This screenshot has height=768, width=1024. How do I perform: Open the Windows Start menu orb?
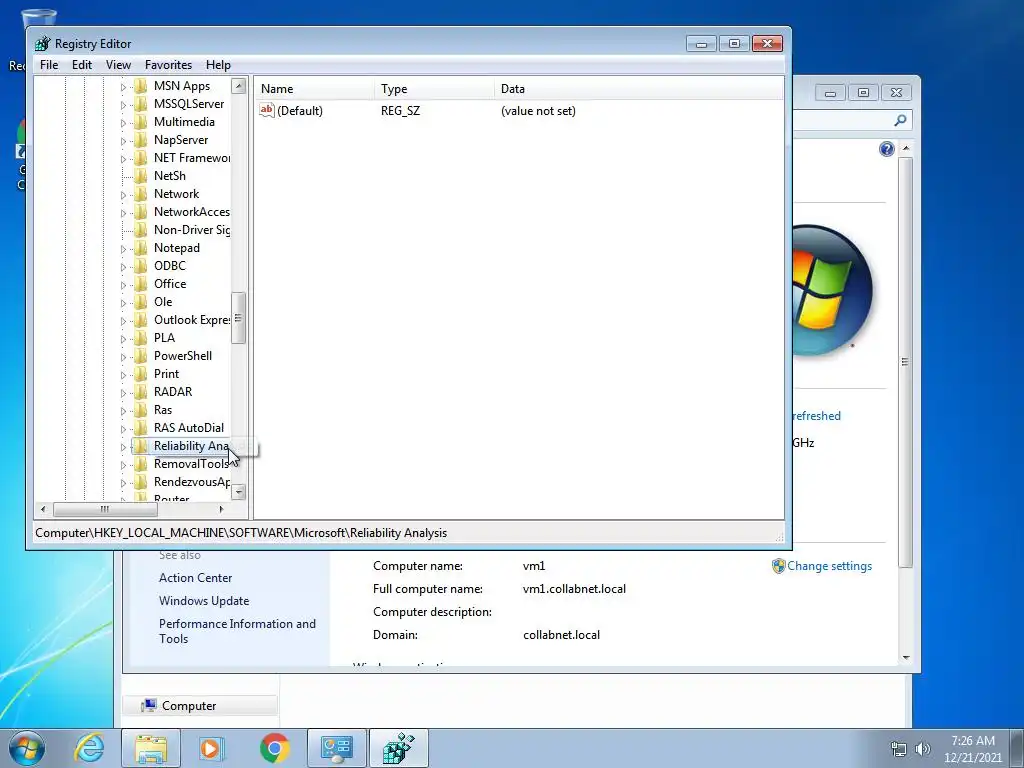click(27, 748)
